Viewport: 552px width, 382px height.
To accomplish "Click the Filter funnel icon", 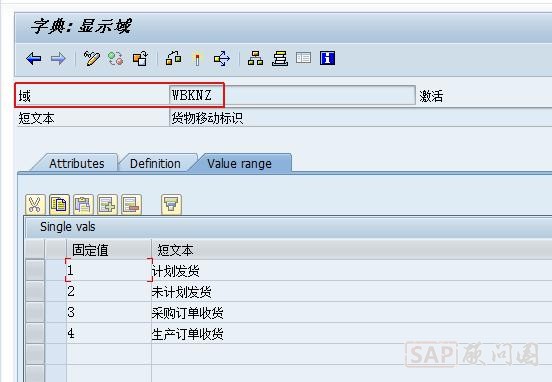I will tap(171, 205).
